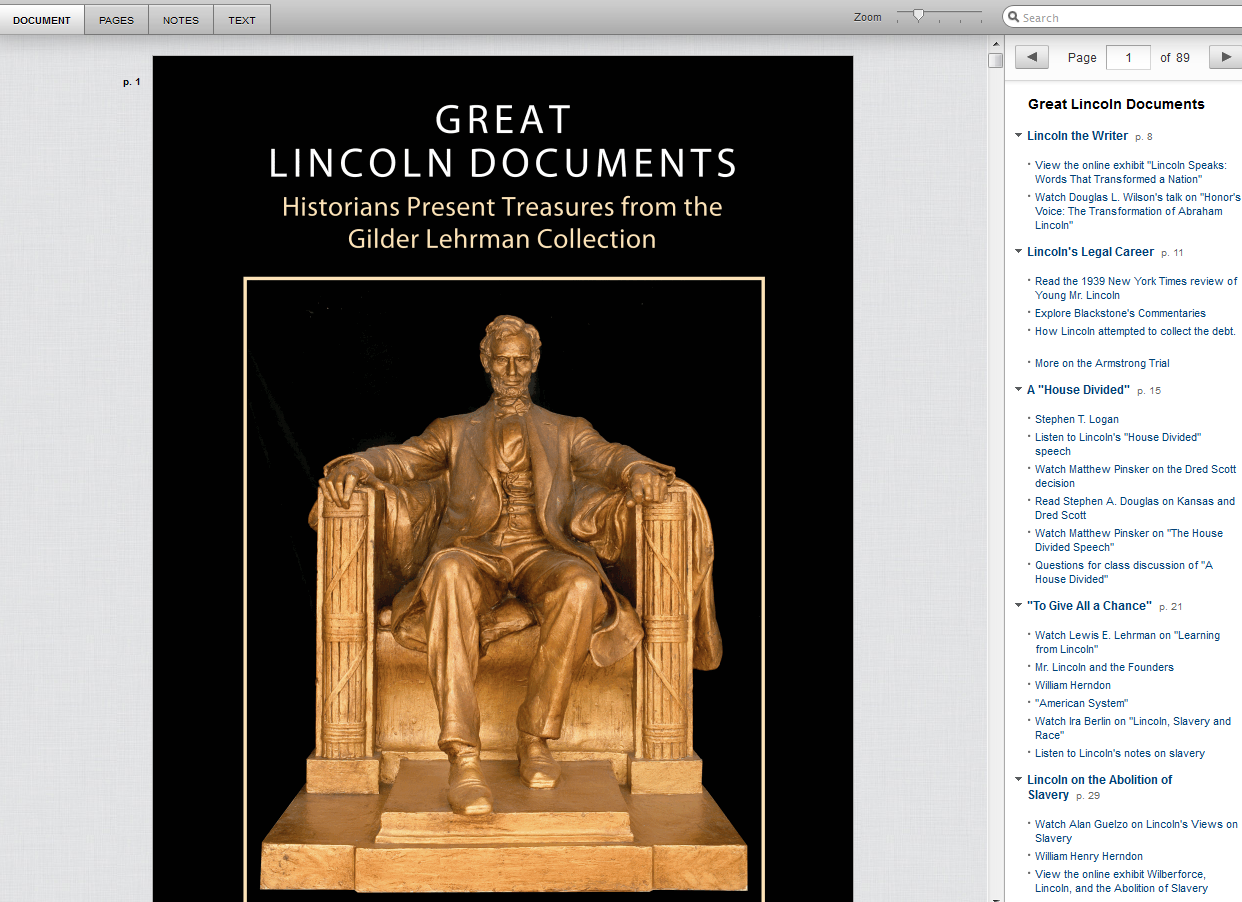Watch Matthew Pinsker on Dred Scott decision
Viewport: 1242px width, 902px height.
pos(1135,476)
